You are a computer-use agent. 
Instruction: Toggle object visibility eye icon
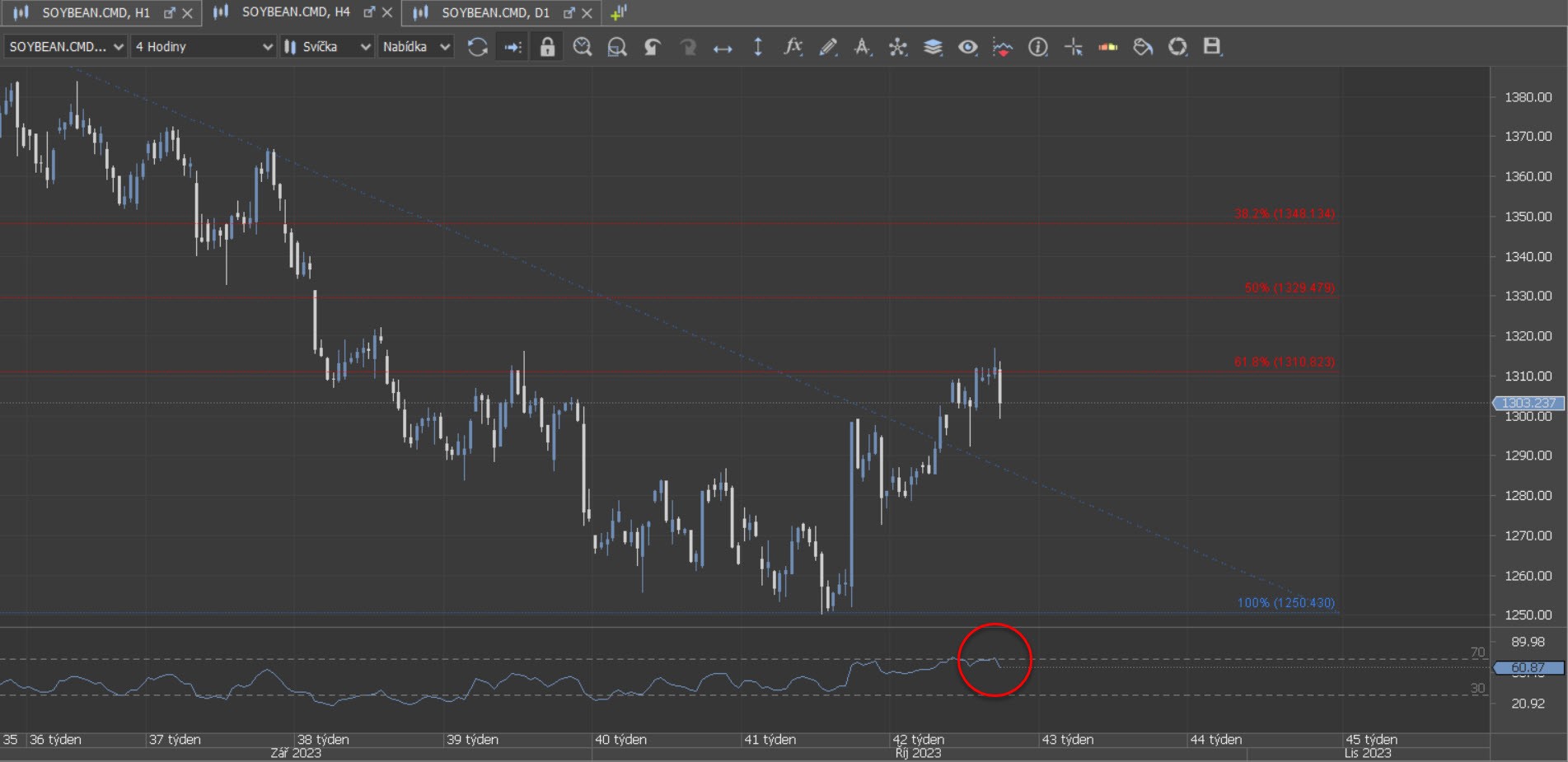pyautogui.click(x=967, y=47)
